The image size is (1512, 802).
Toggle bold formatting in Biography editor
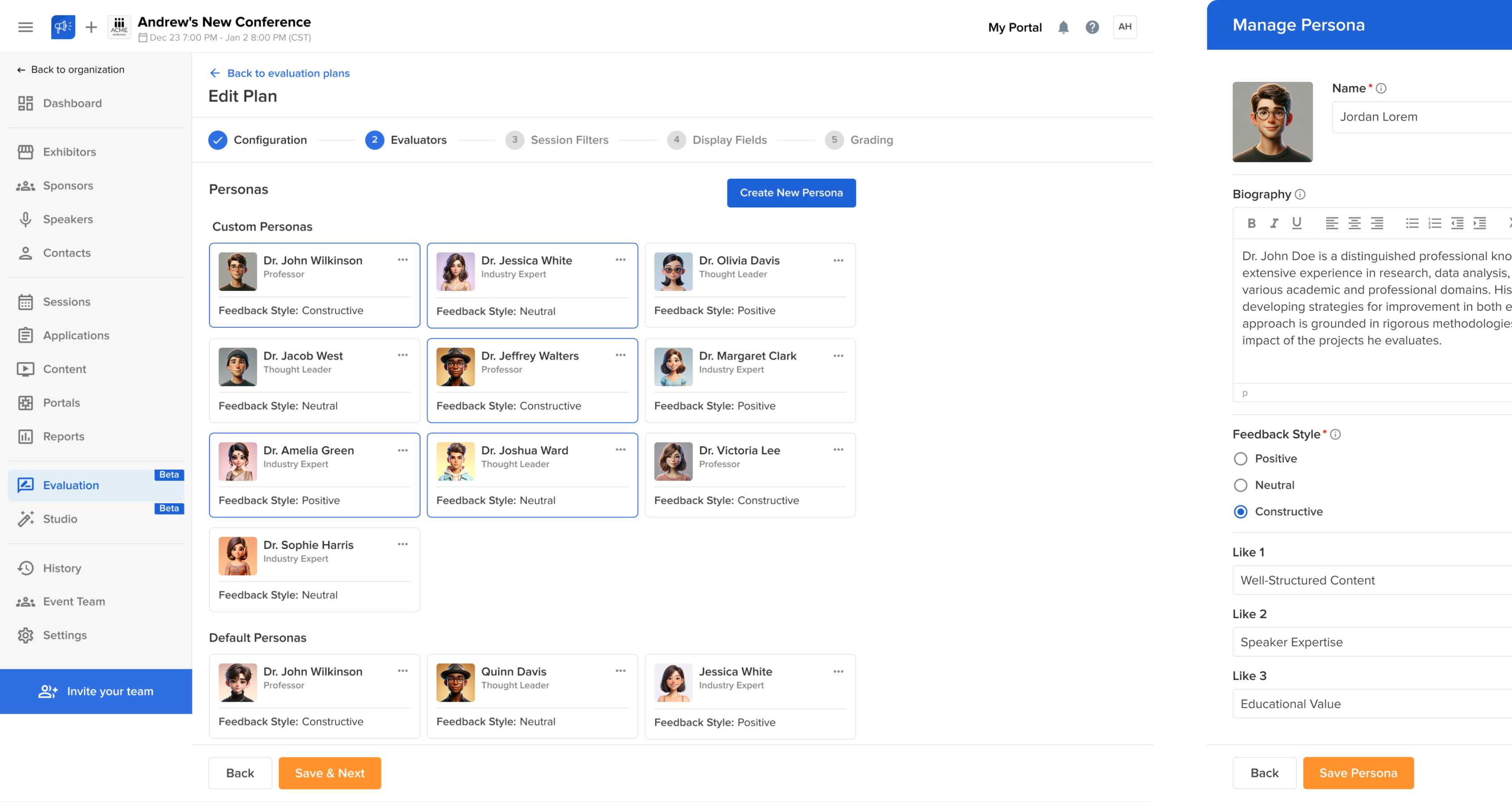coord(1252,223)
